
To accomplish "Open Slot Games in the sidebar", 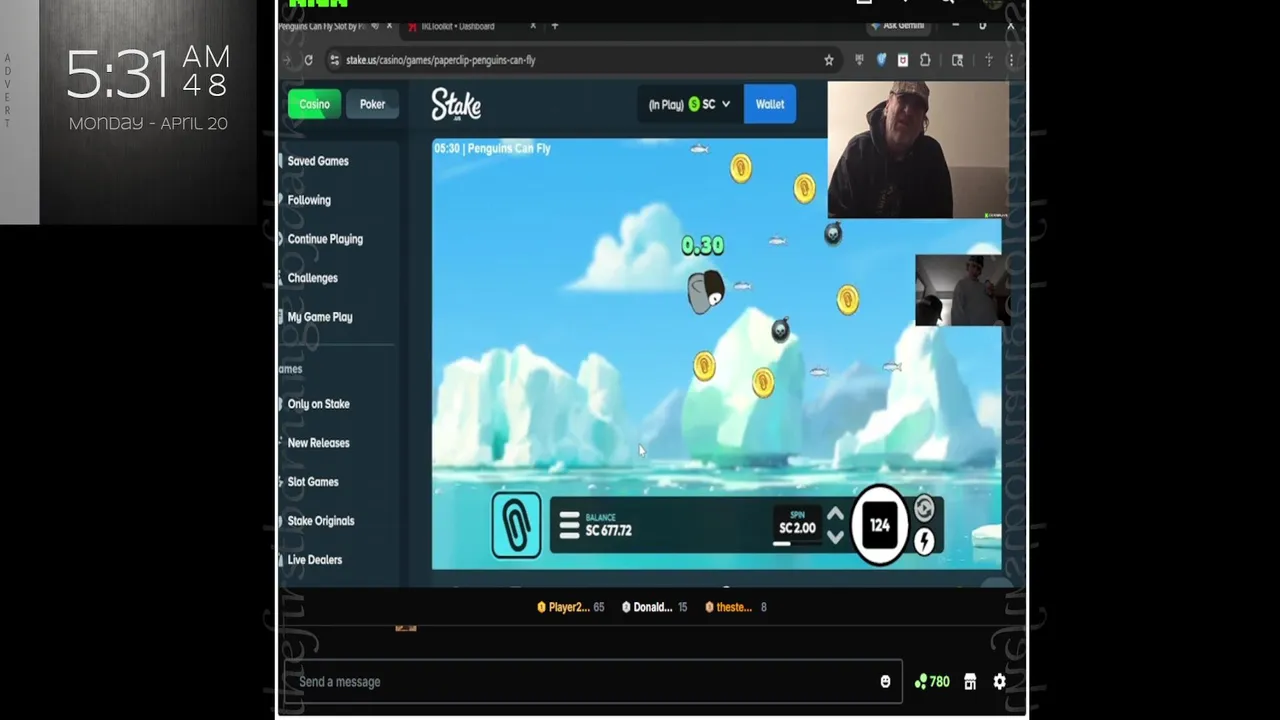I will pos(313,482).
